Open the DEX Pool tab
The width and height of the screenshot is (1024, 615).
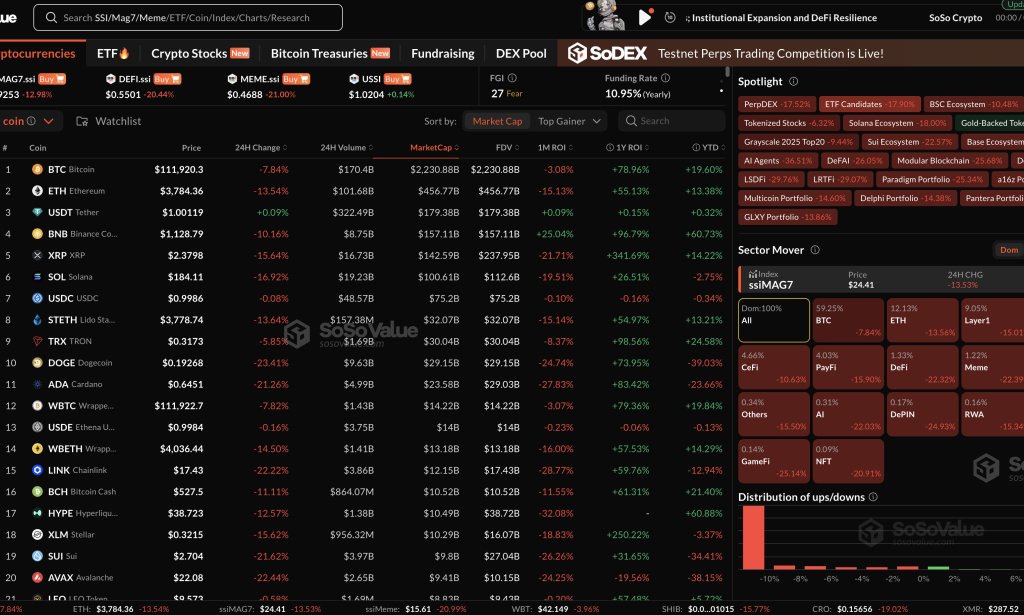(x=521, y=54)
